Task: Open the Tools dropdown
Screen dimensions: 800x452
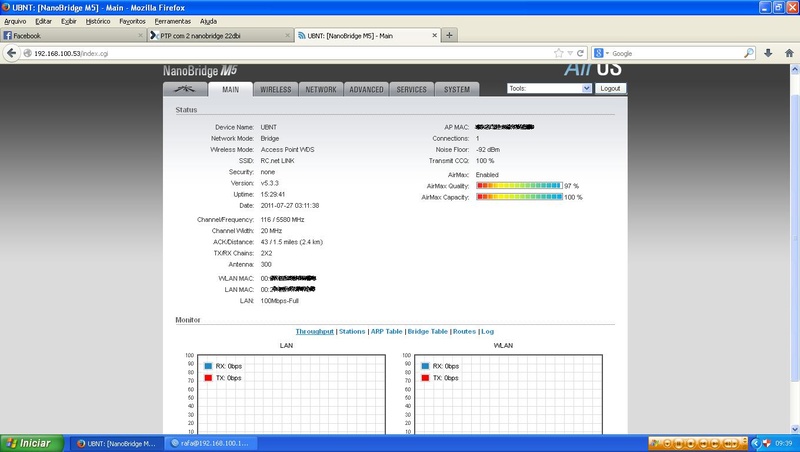Action: [x=549, y=88]
